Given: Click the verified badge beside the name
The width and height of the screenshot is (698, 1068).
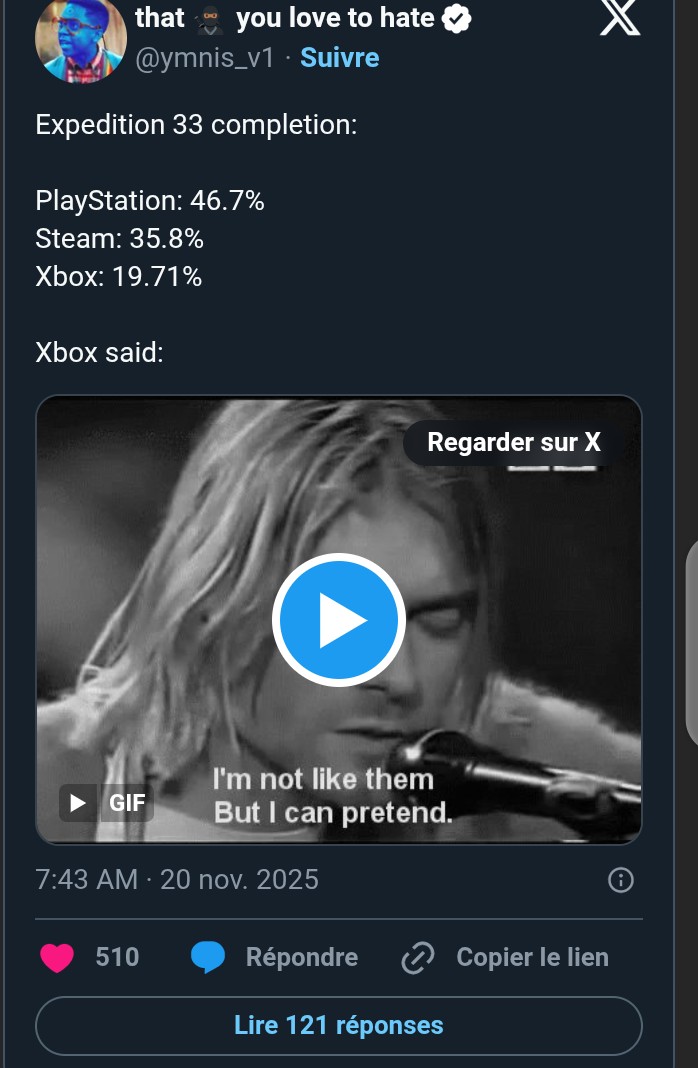Looking at the screenshot, I should coord(458,18).
